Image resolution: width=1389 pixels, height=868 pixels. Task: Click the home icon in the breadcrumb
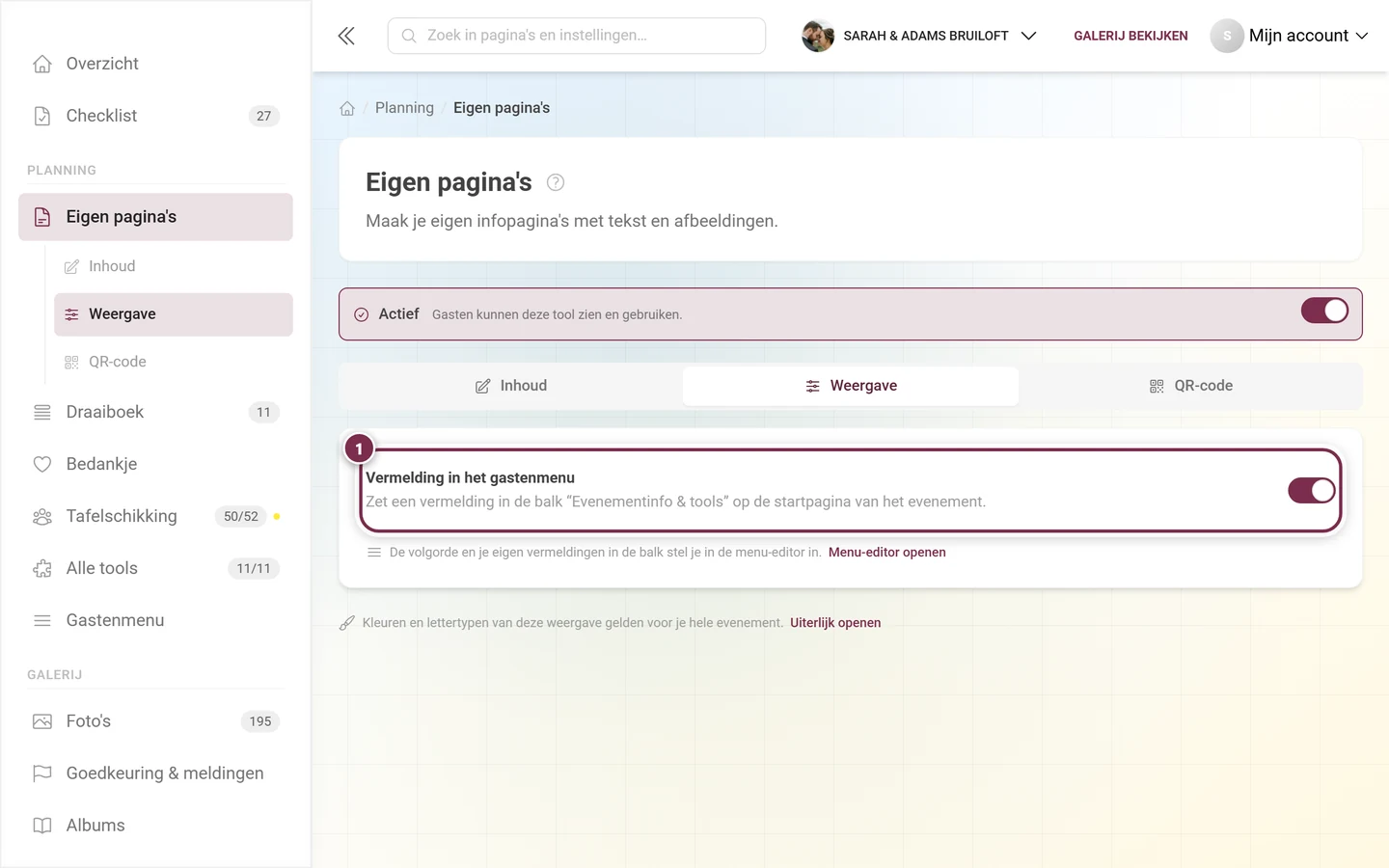347,108
